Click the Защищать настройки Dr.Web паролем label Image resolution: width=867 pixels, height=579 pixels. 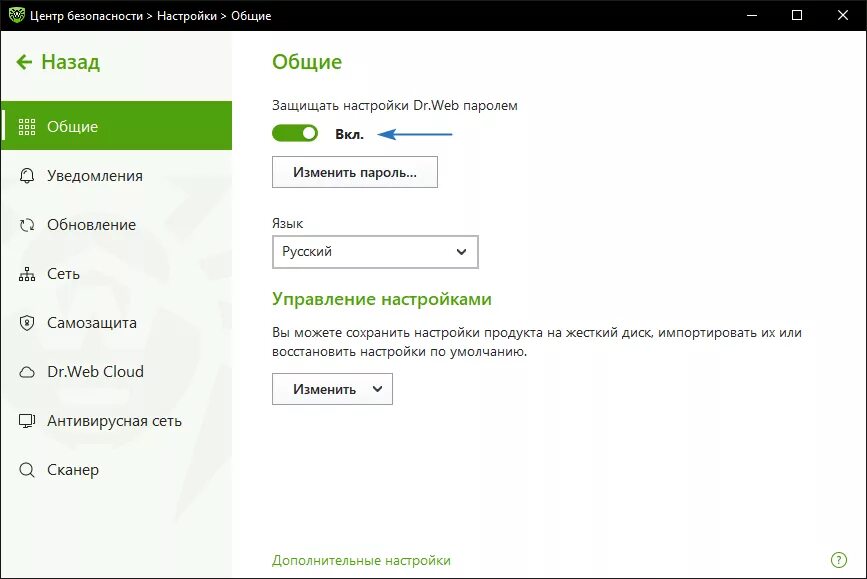(395, 105)
